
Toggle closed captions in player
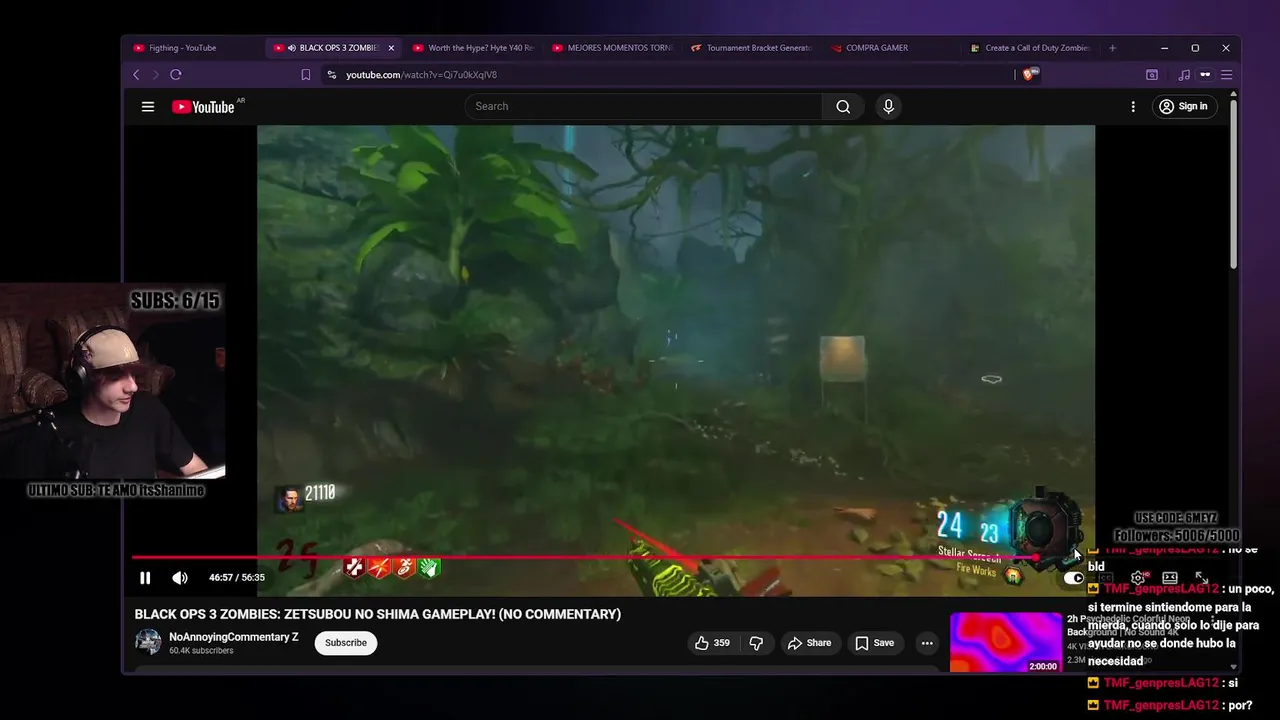point(1105,578)
